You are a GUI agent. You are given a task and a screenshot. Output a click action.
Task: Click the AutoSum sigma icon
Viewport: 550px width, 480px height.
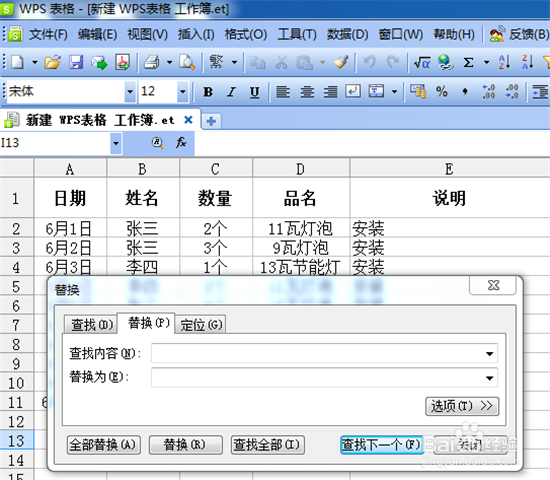tap(468, 62)
